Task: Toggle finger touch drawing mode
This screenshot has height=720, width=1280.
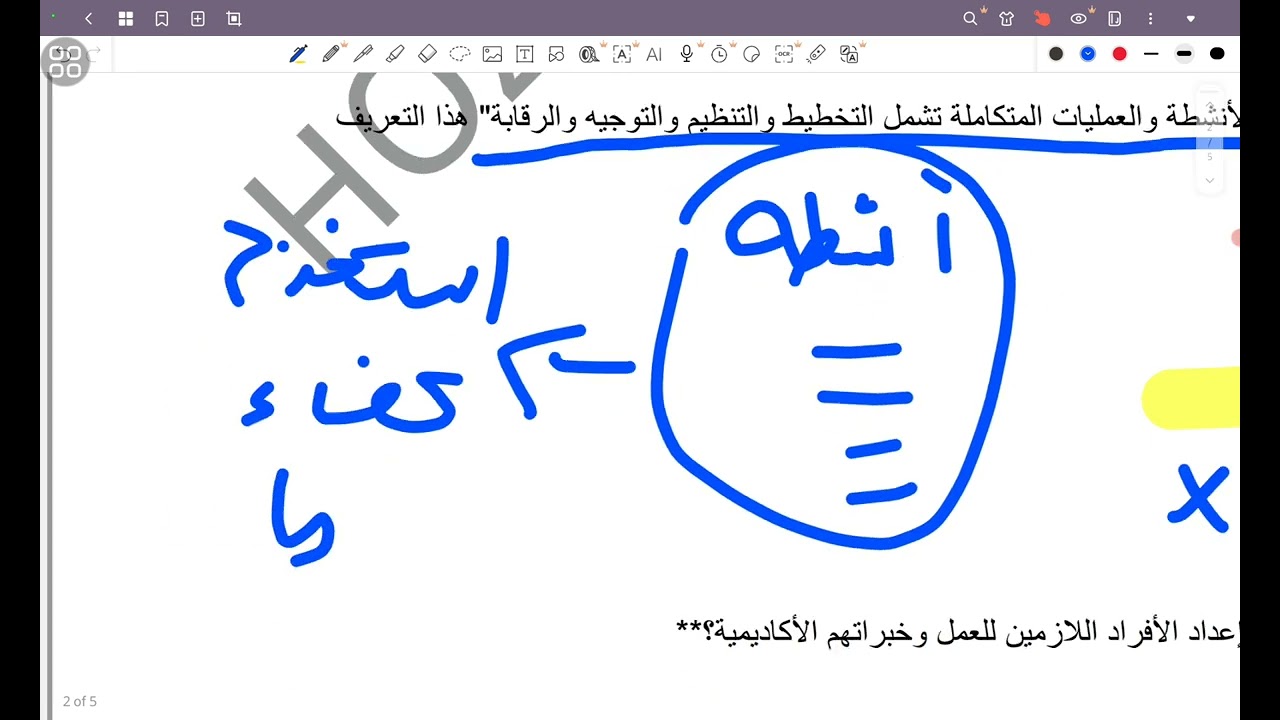Action: [1042, 18]
